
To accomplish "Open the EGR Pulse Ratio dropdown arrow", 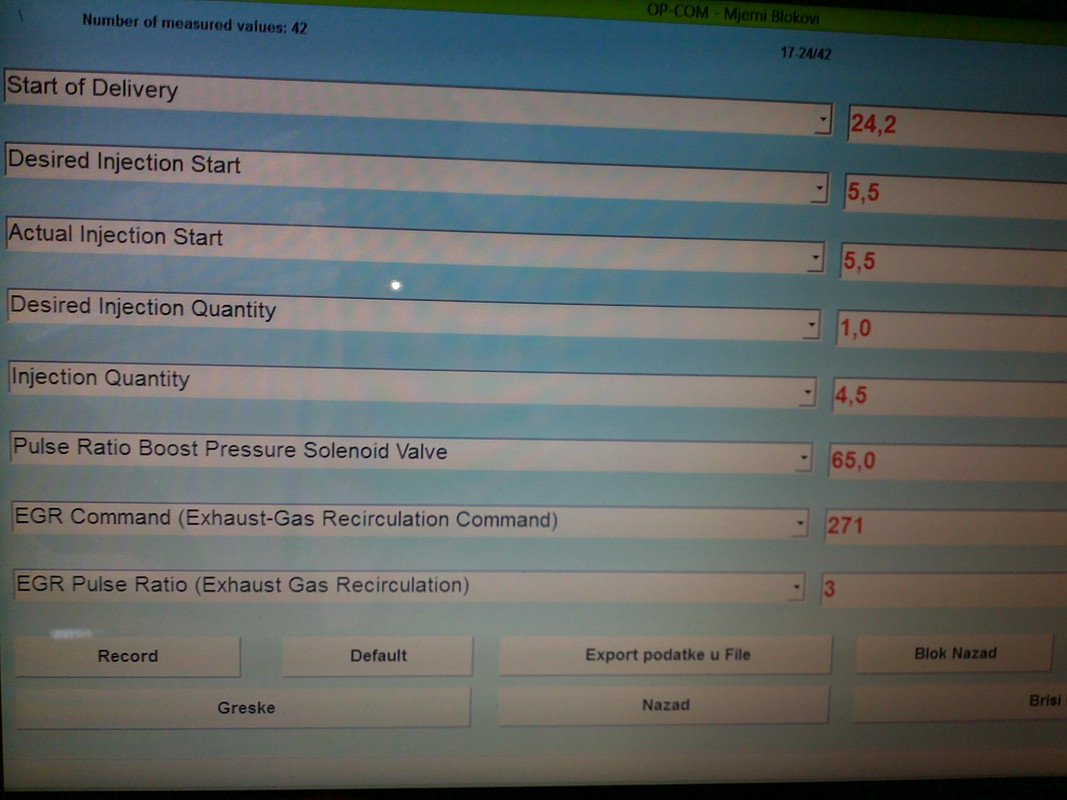I will coord(796,586).
